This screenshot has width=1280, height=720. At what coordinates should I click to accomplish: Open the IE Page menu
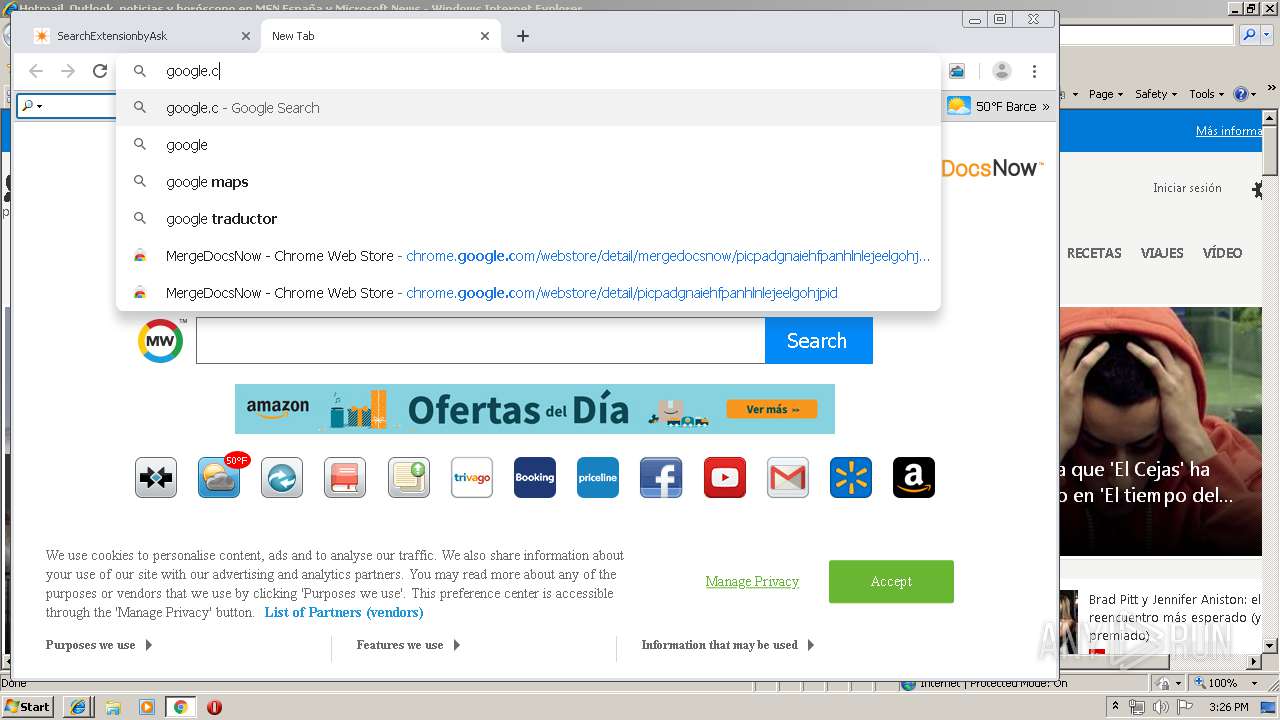click(x=1105, y=94)
